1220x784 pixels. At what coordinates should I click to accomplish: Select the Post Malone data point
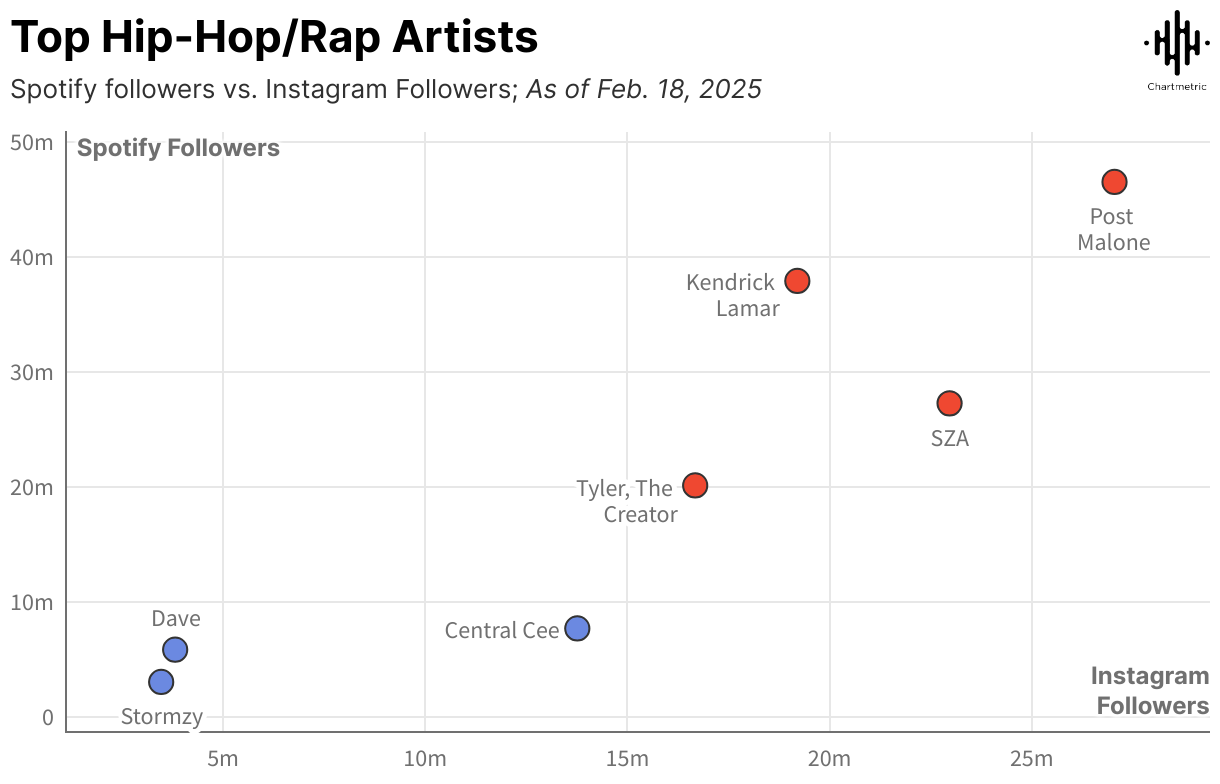(x=1114, y=182)
